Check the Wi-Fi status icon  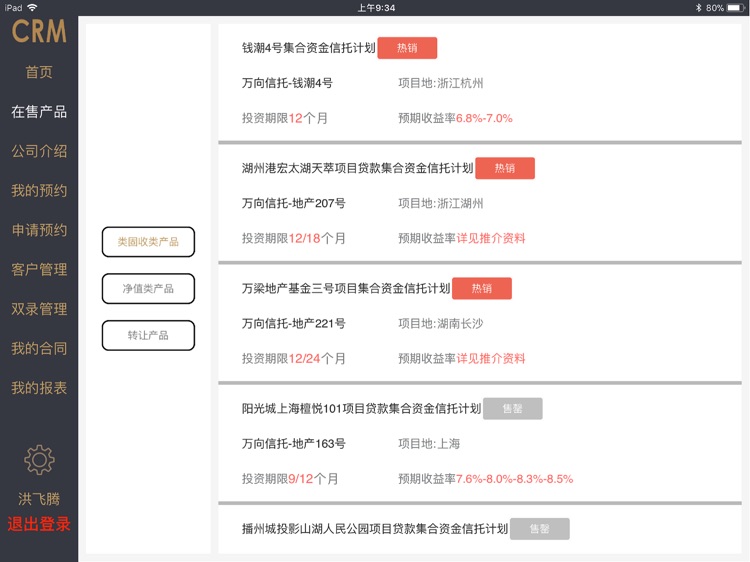pyautogui.click(x=32, y=7)
